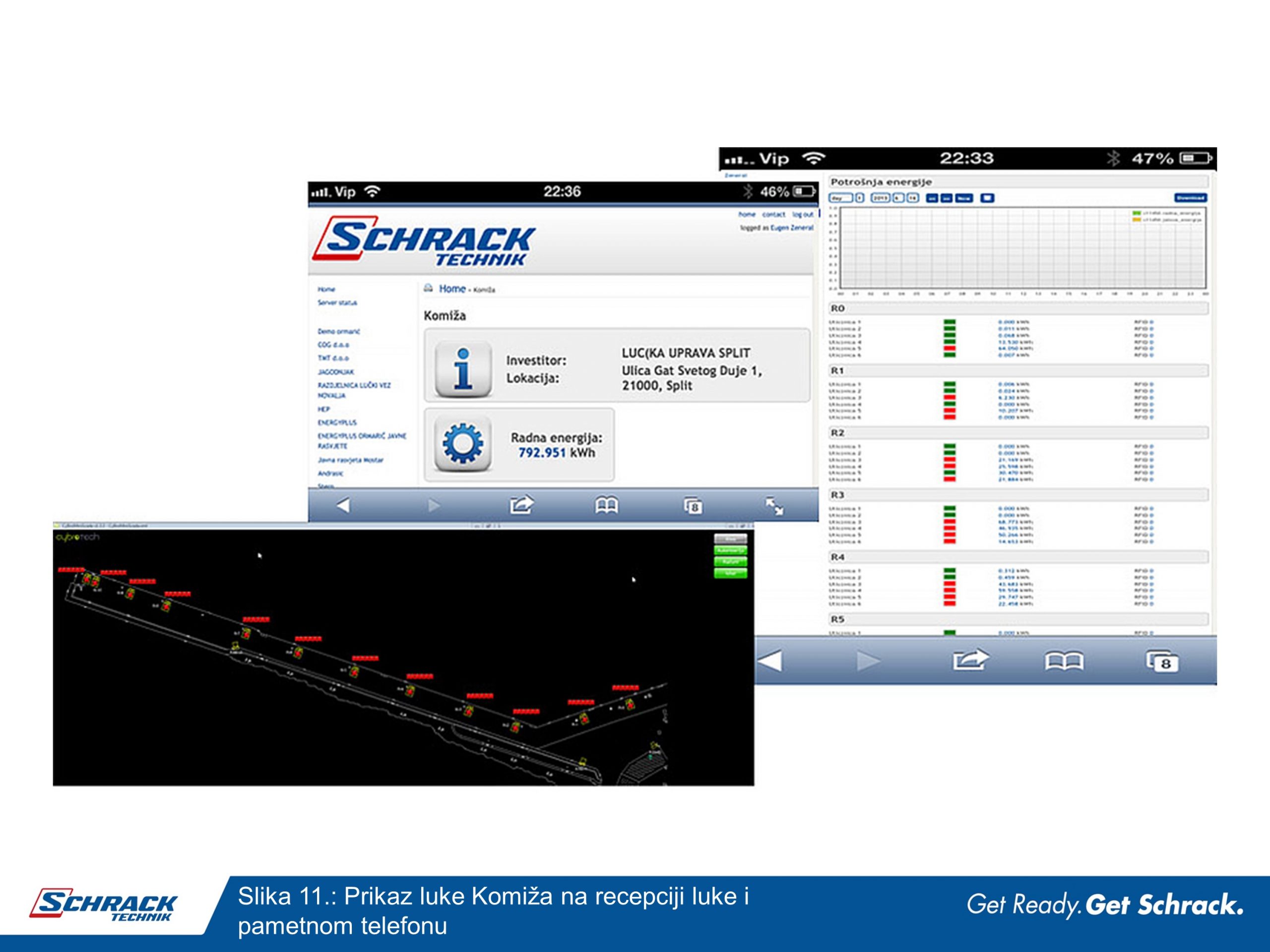The height and width of the screenshot is (952, 1270).
Task: Click the blue gear icon beside Radna energija
Action: click(463, 444)
